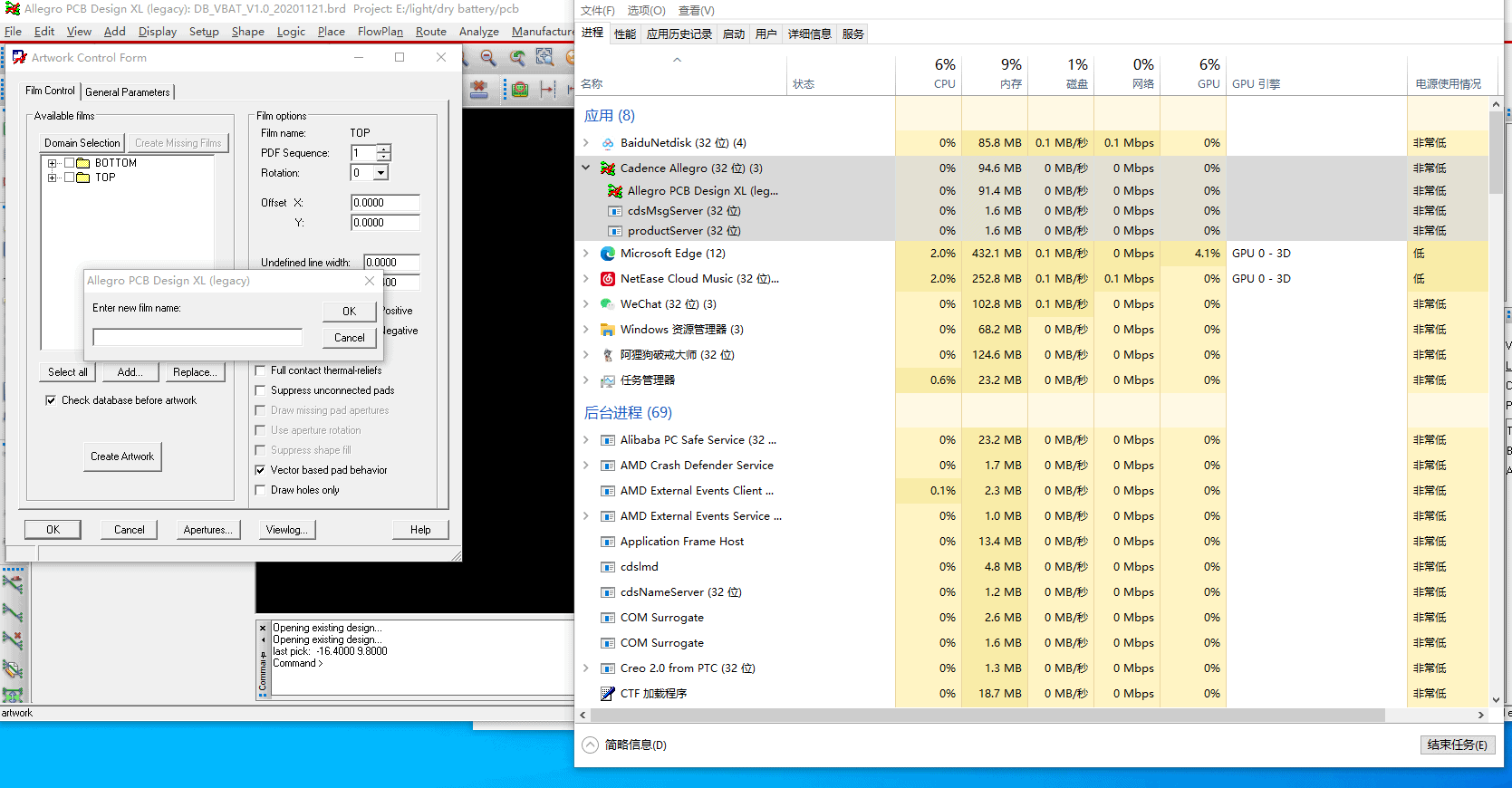Collapse the Cadence Allegro process group
Screen dimensions: 1512x788
click(x=586, y=168)
